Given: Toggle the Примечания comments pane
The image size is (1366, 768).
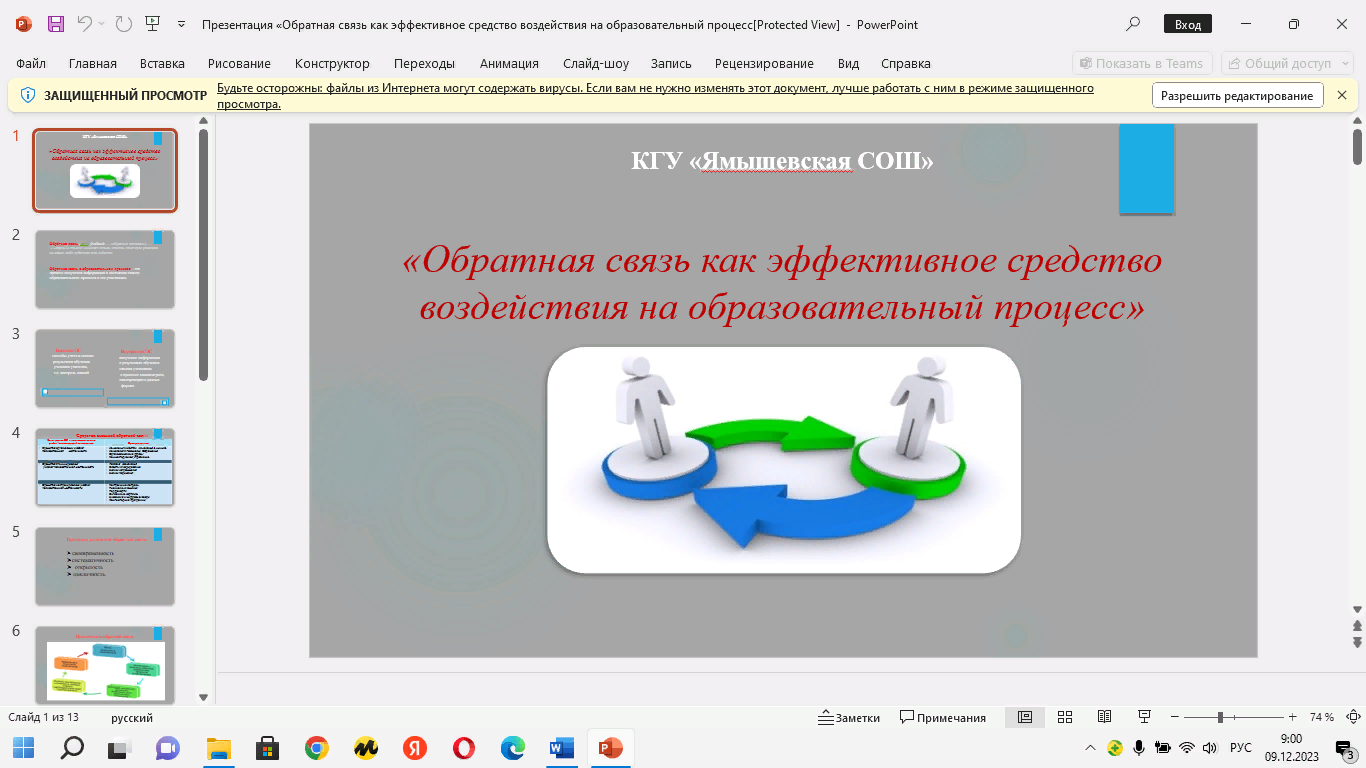Looking at the screenshot, I should click(943, 717).
